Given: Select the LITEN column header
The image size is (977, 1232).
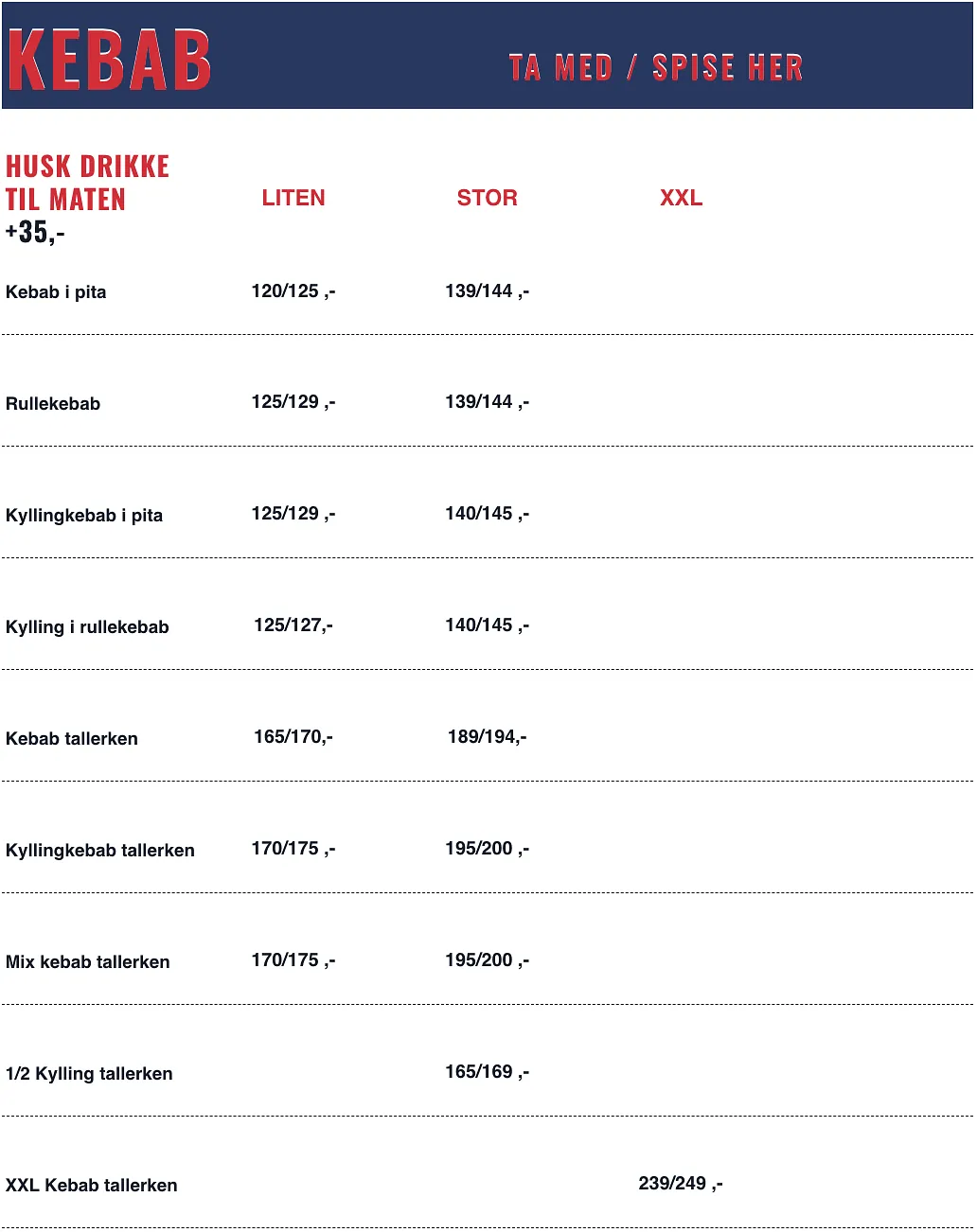Looking at the screenshot, I should click(x=293, y=198).
